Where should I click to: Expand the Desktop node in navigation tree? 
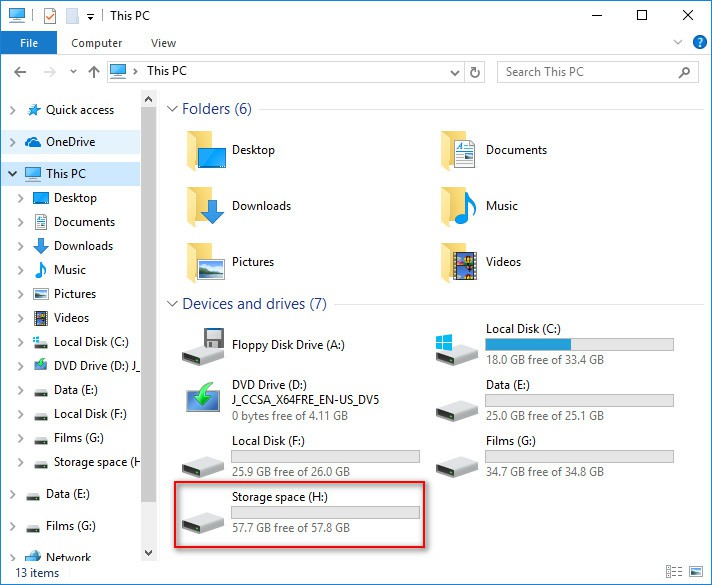click(20, 198)
